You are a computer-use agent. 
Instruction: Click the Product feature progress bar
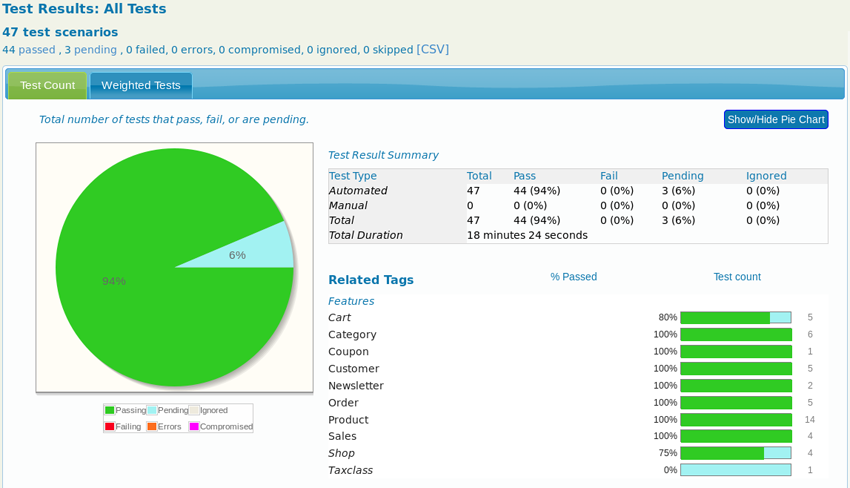tap(736, 420)
